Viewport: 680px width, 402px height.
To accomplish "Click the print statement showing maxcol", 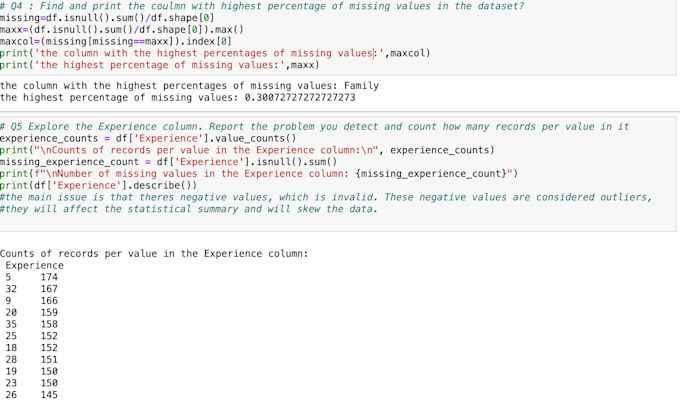I will pos(215,53).
